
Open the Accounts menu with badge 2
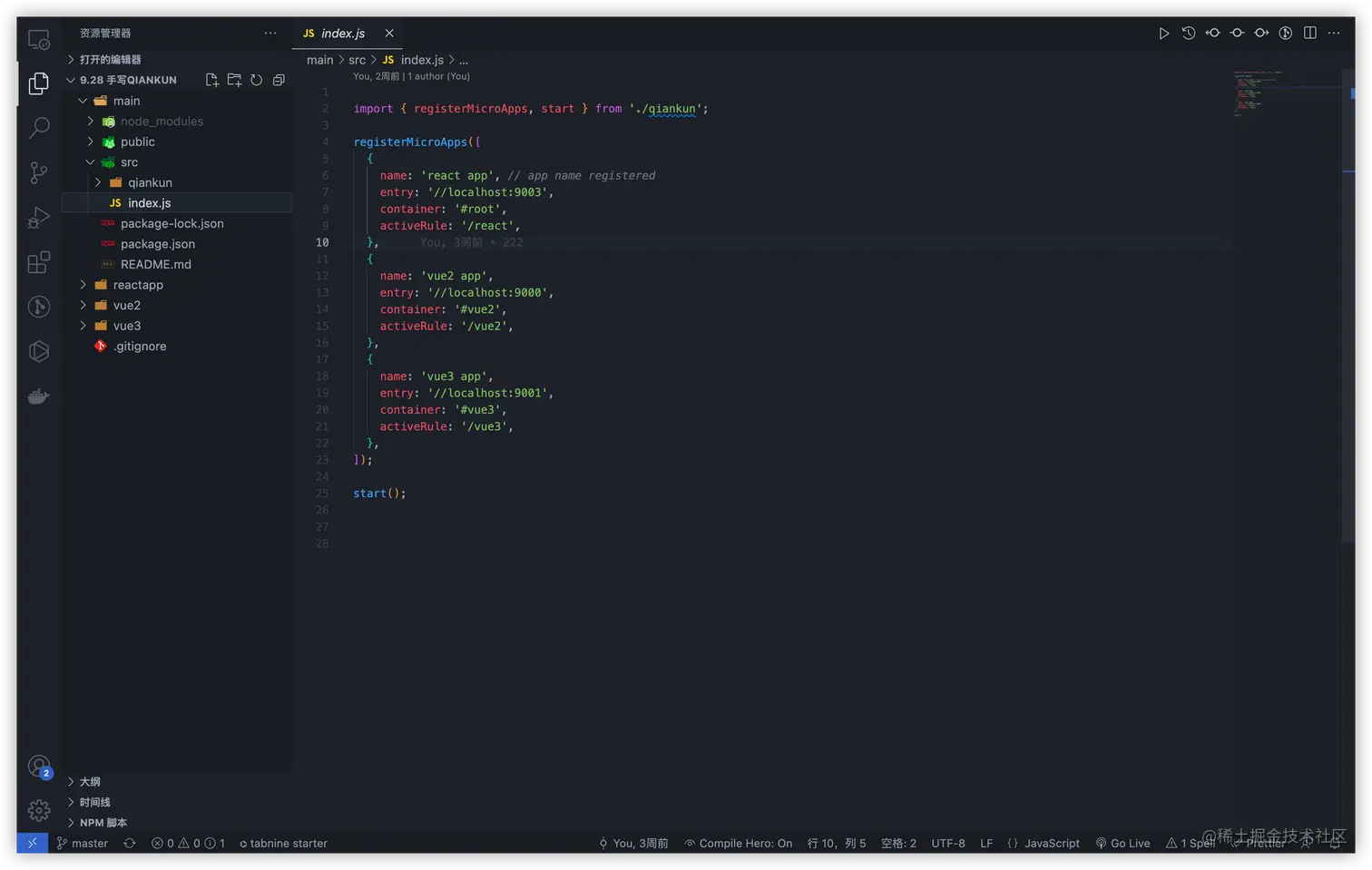39,767
